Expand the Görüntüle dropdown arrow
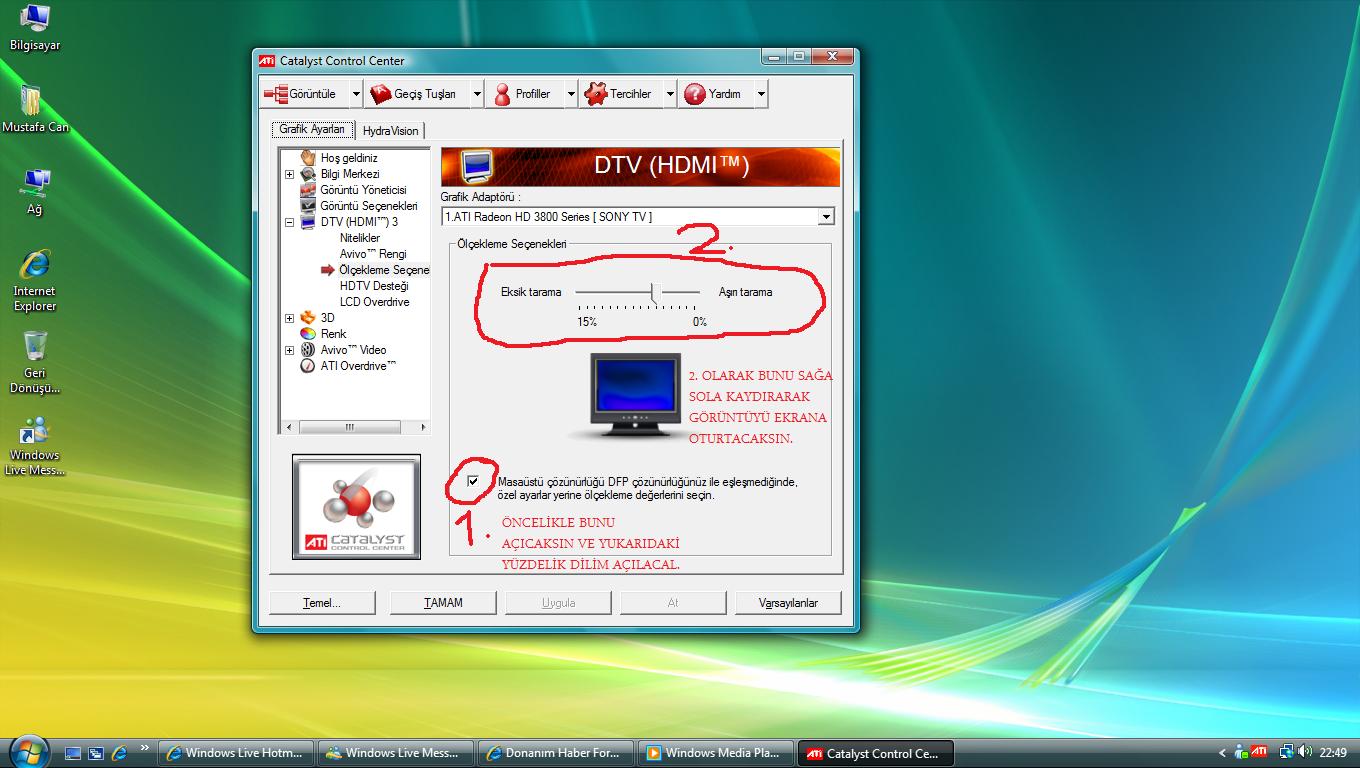Viewport: 1360px width, 768px height. coord(356,94)
